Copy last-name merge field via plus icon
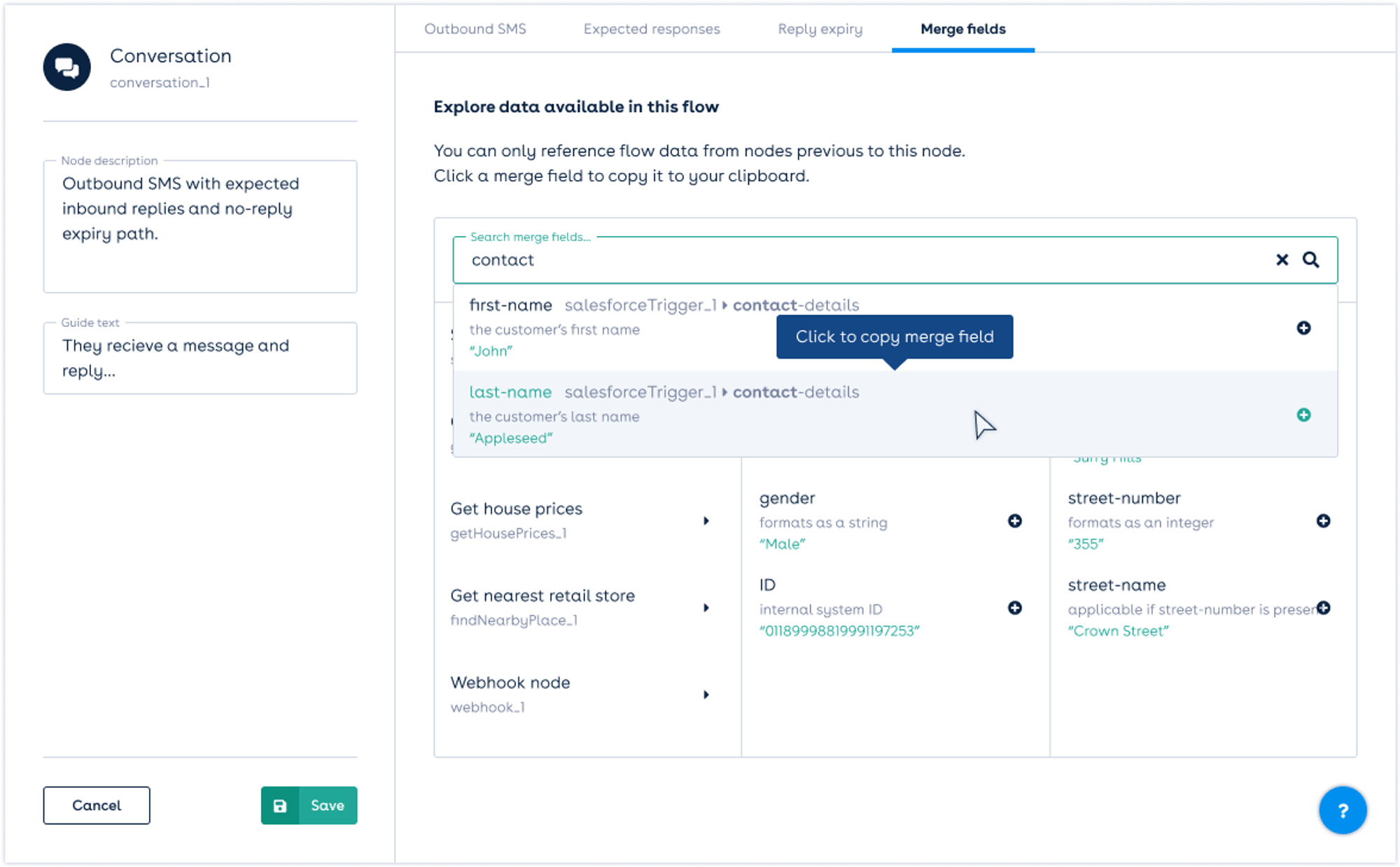The width and height of the screenshot is (1400, 867). [1303, 415]
